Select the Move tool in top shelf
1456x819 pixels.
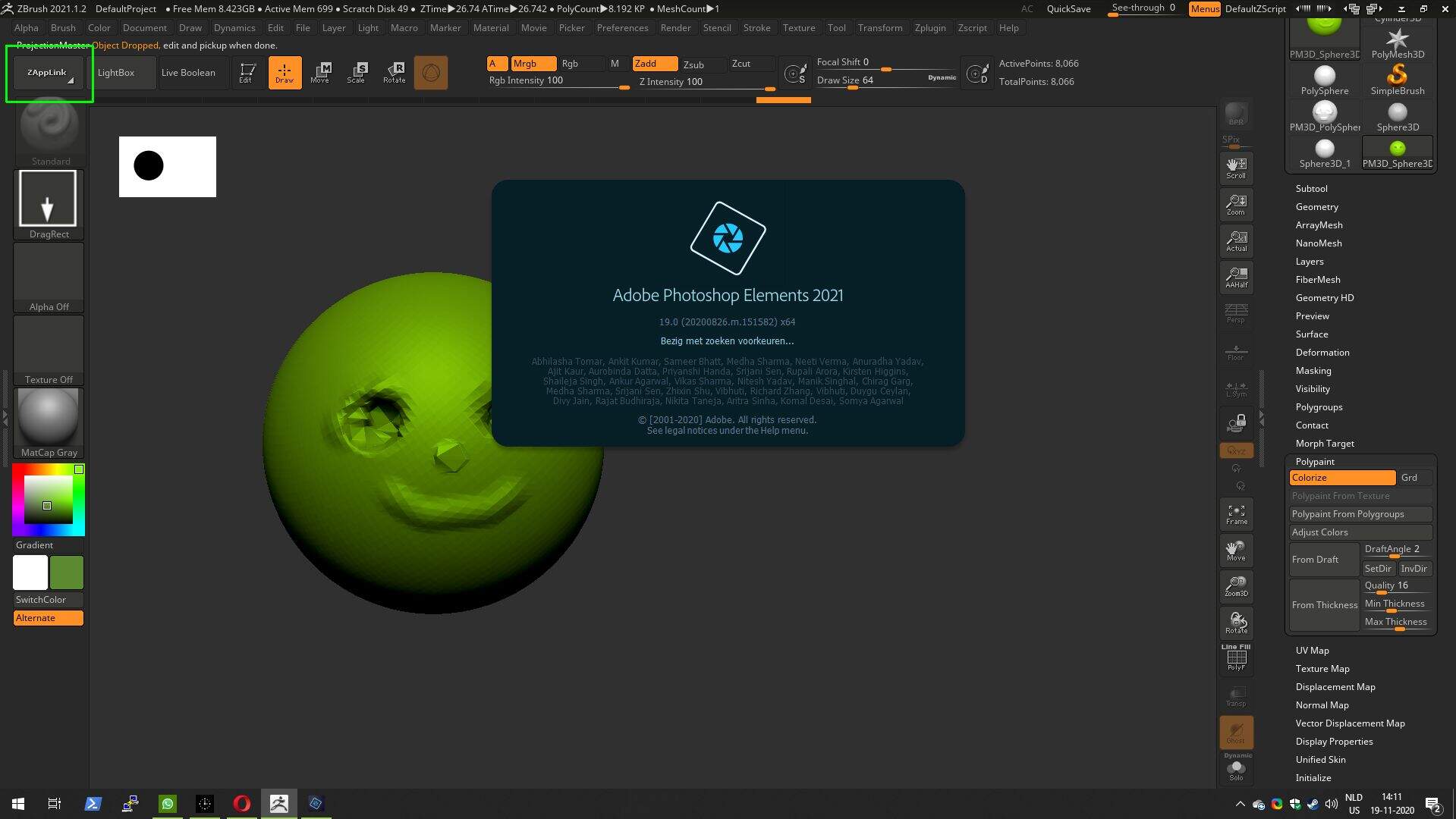[x=320, y=73]
